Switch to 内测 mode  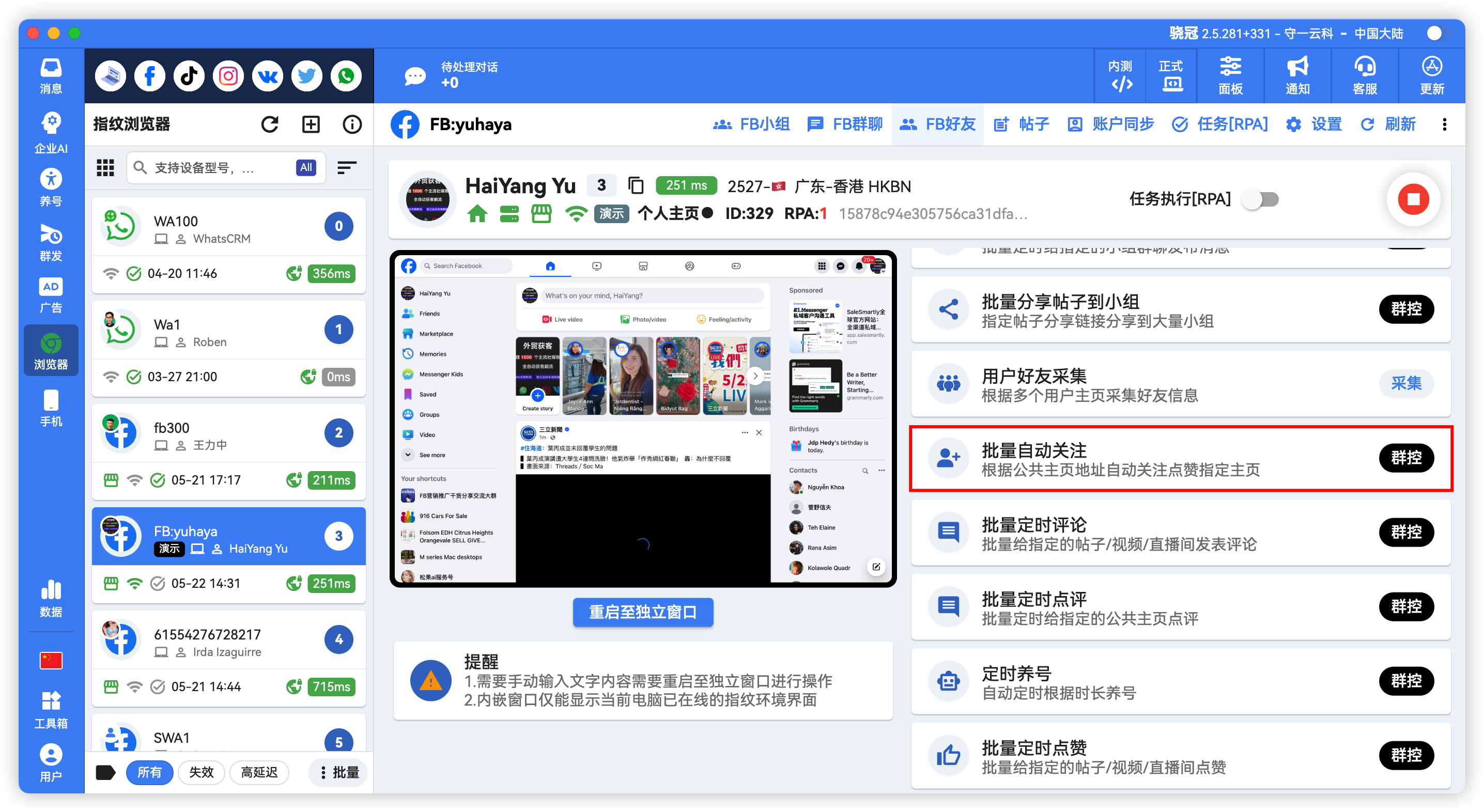1119,75
